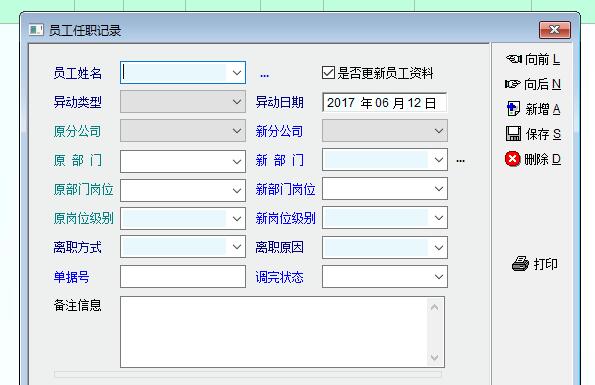595x385 pixels.
Task: Click the 打印 printer icon
Action: tap(520, 264)
